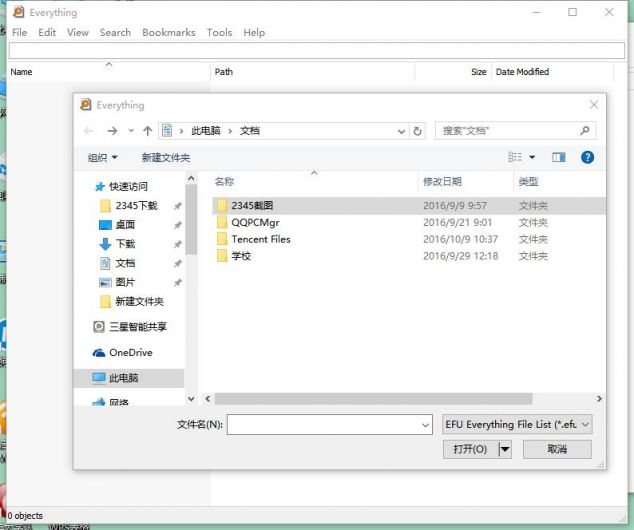Go up one folder level
The image size is (634, 530).
point(148,131)
